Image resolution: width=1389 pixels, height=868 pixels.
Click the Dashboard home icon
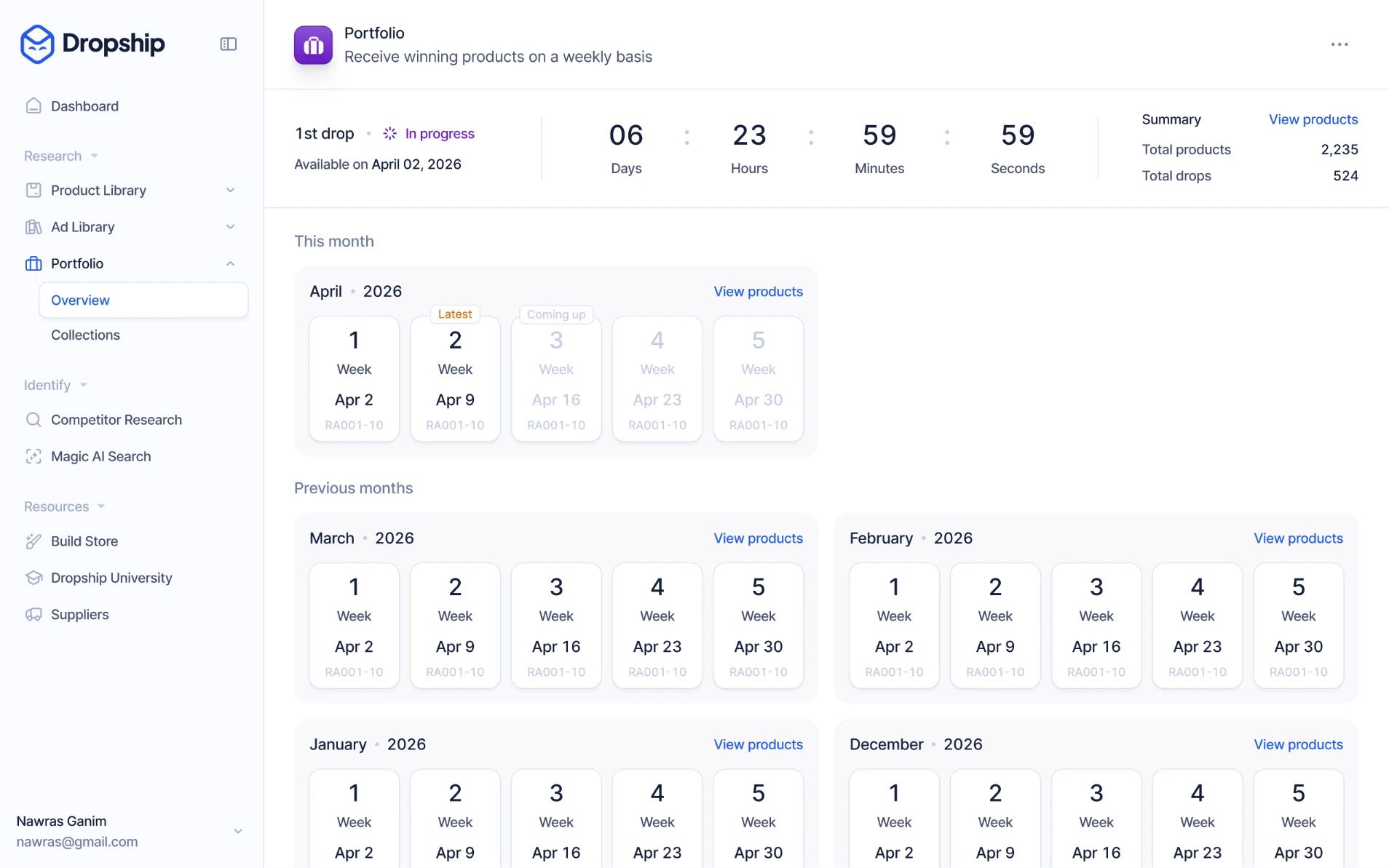click(33, 106)
